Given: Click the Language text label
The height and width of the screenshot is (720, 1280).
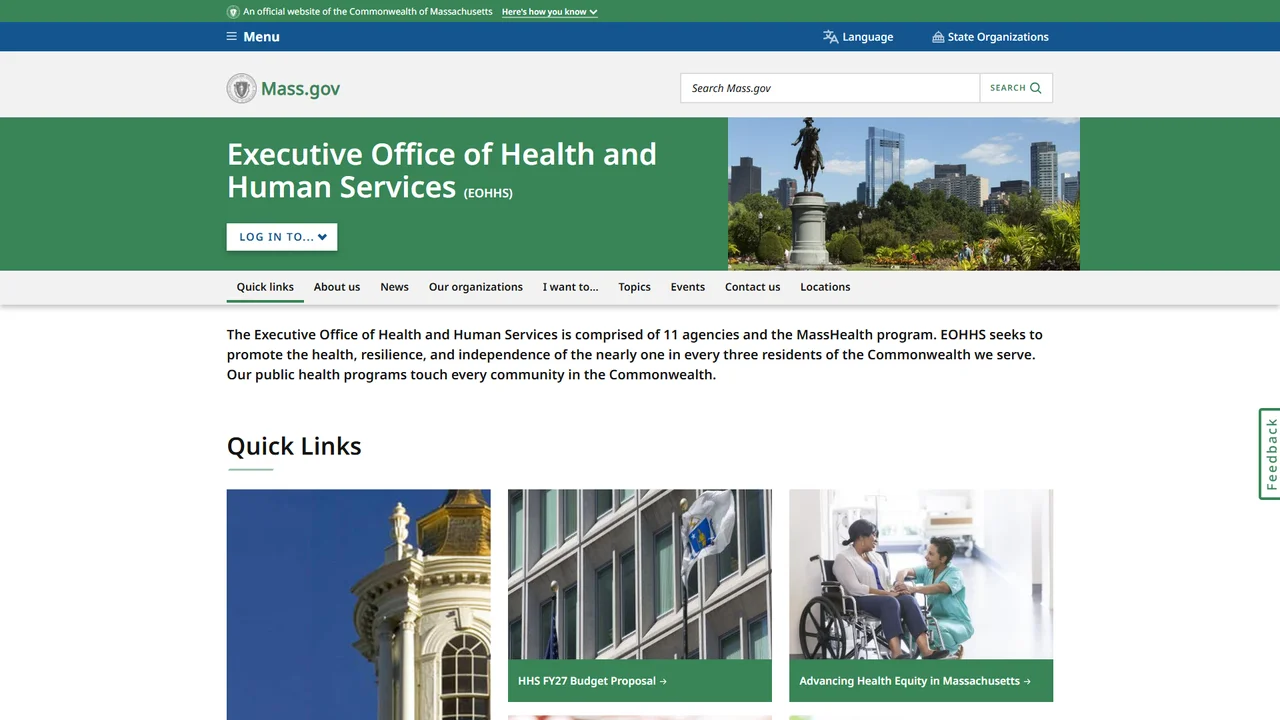Looking at the screenshot, I should pyautogui.click(x=868, y=37).
